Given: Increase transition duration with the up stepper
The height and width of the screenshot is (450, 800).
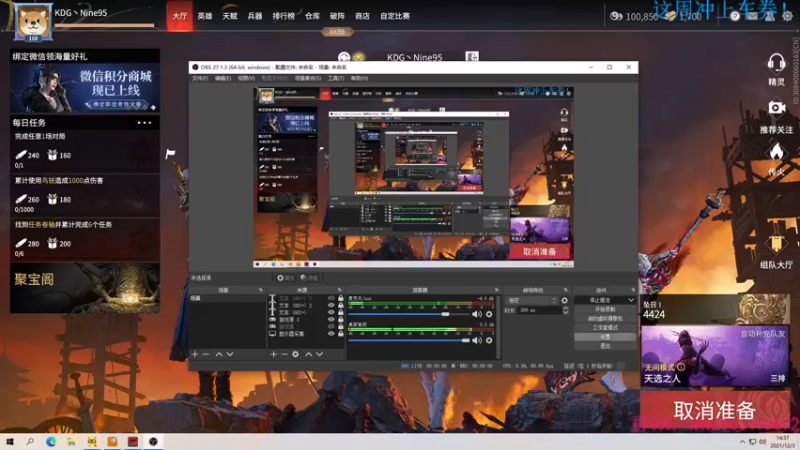Looking at the screenshot, I should [x=565, y=308].
